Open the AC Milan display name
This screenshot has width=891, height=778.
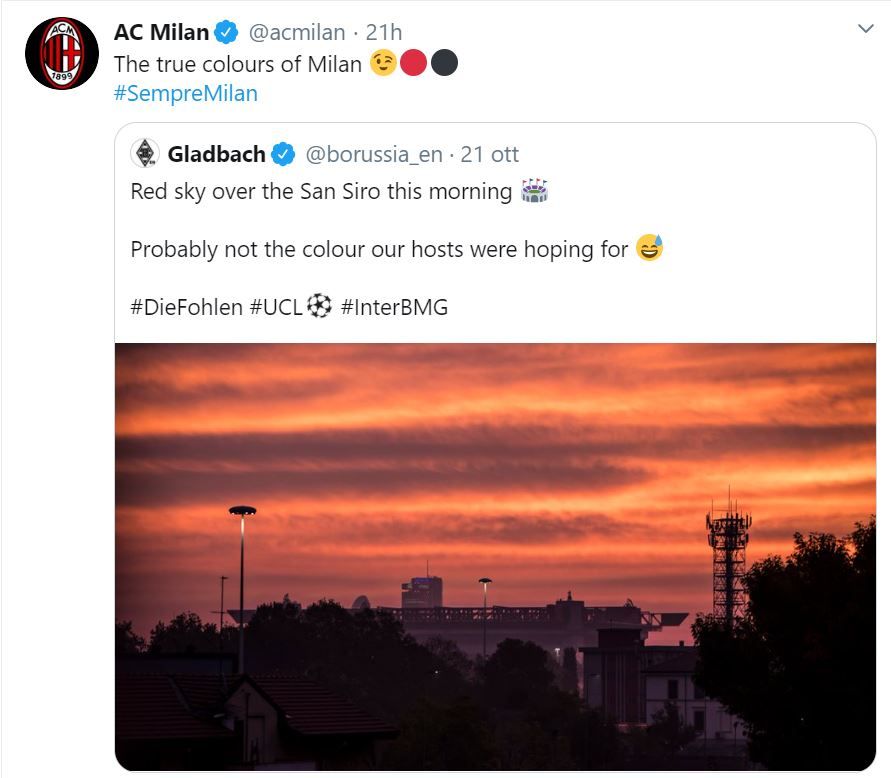click(x=161, y=33)
